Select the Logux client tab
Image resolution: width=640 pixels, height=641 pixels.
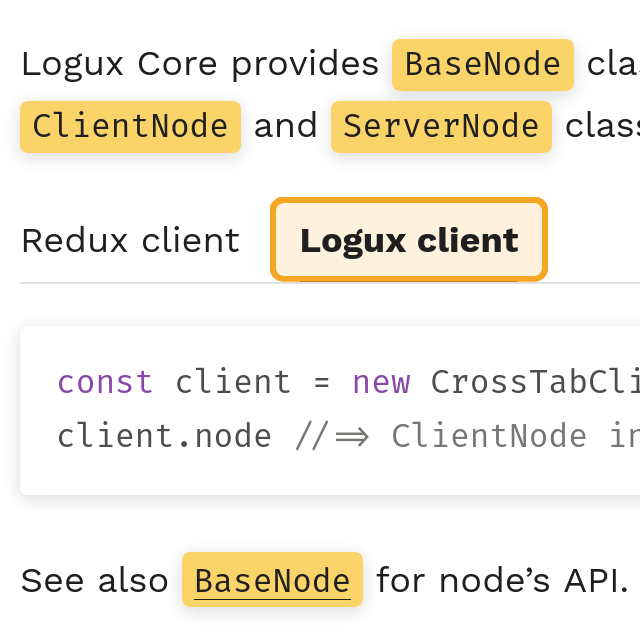pos(409,240)
